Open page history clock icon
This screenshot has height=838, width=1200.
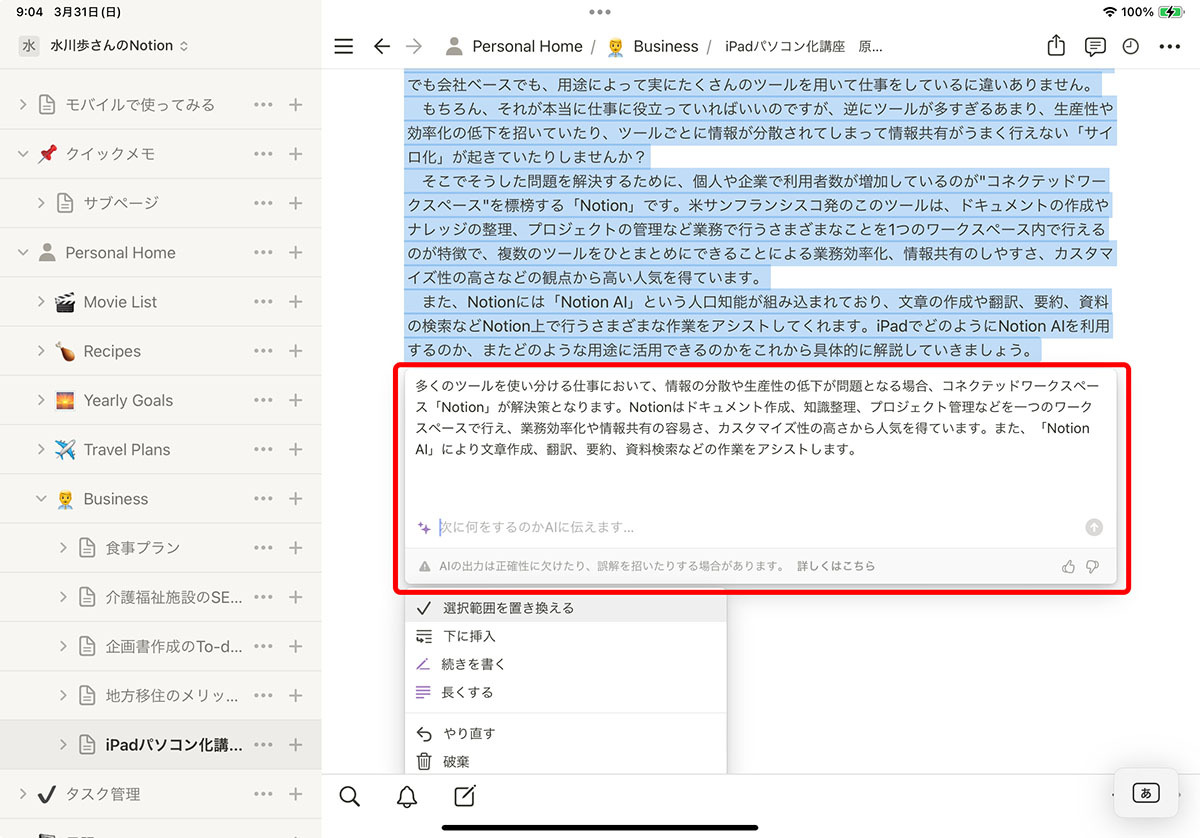pos(1131,46)
